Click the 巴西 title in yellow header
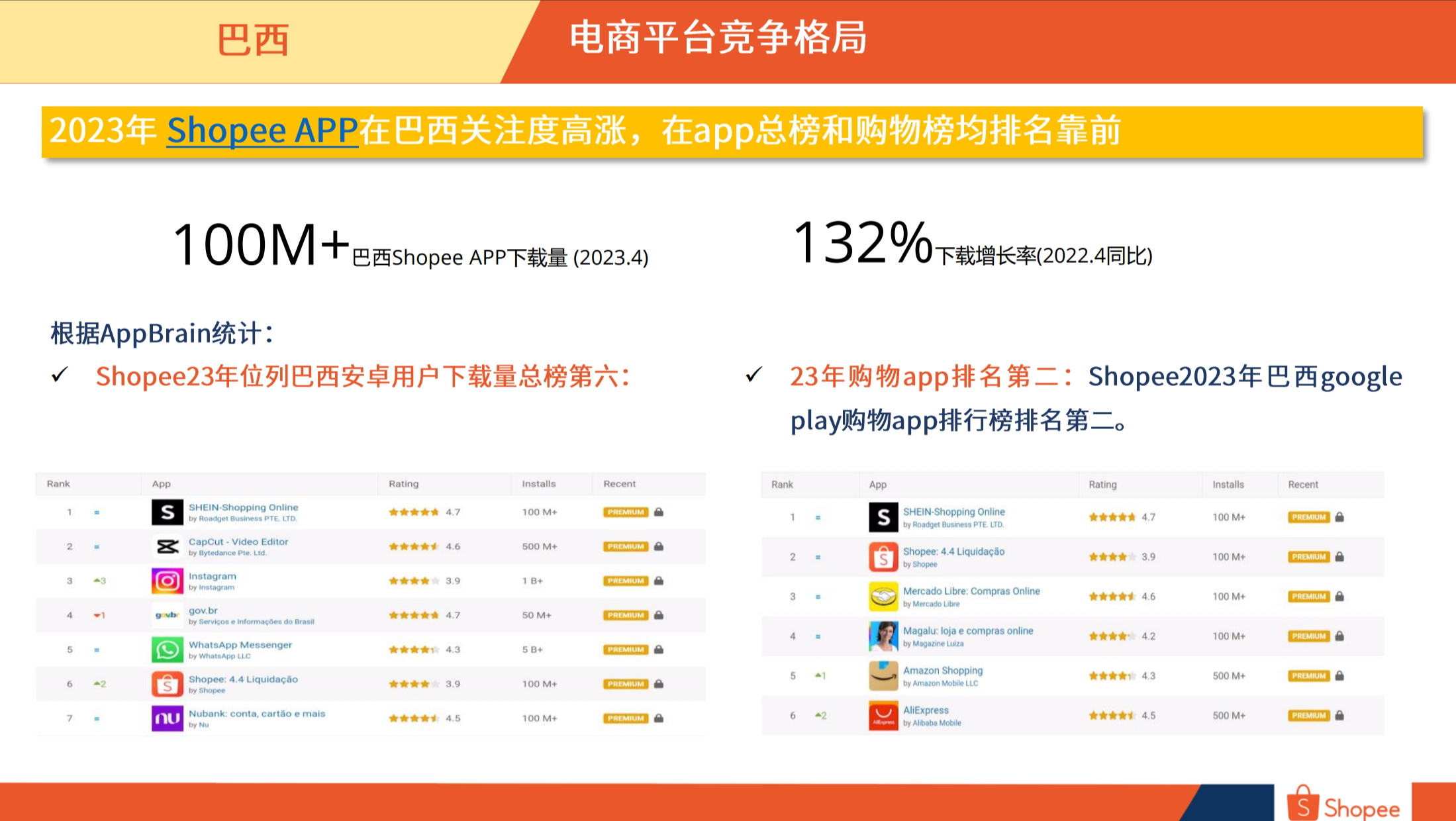 tap(253, 40)
